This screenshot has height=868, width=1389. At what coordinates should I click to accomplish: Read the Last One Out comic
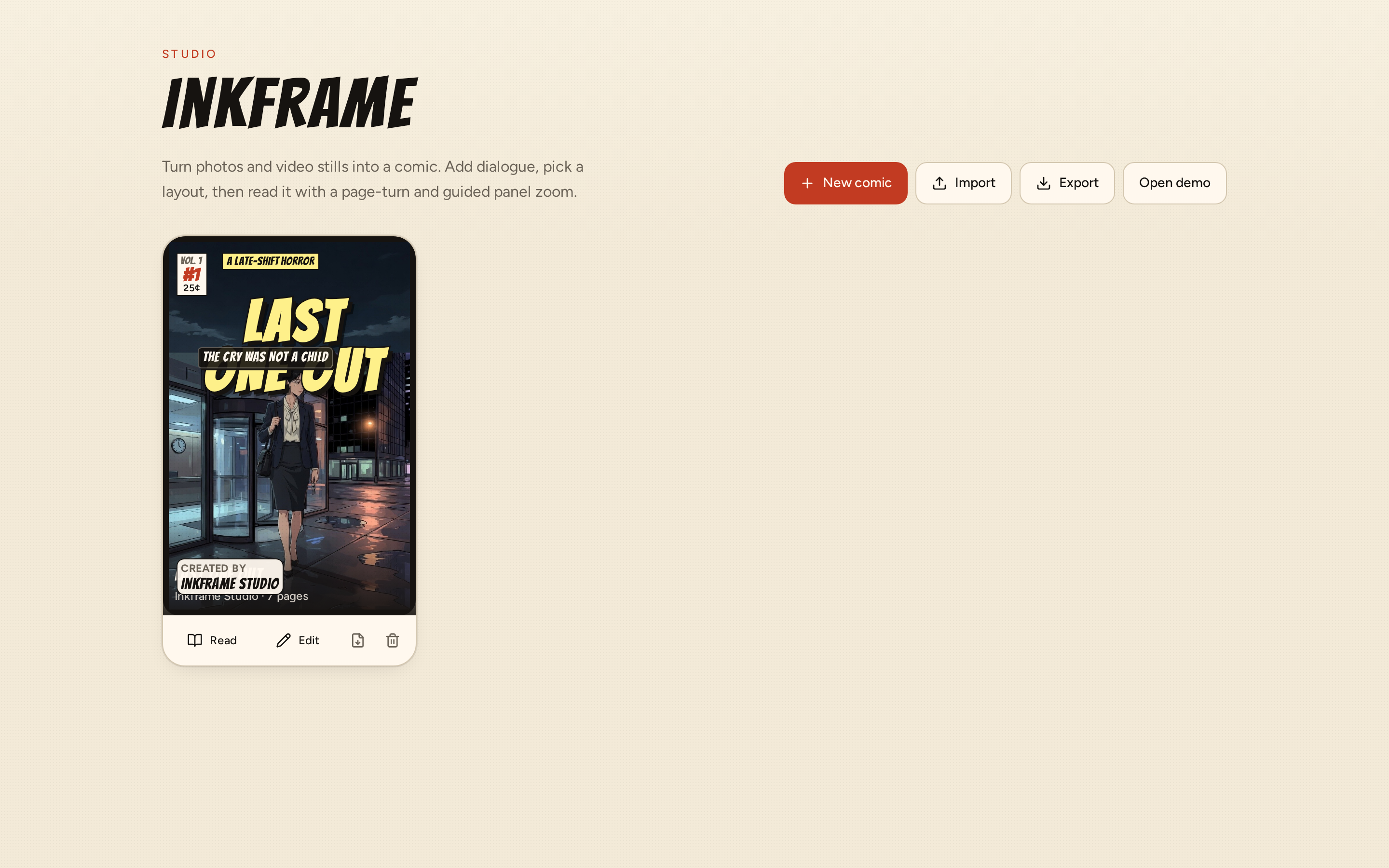pos(212,640)
